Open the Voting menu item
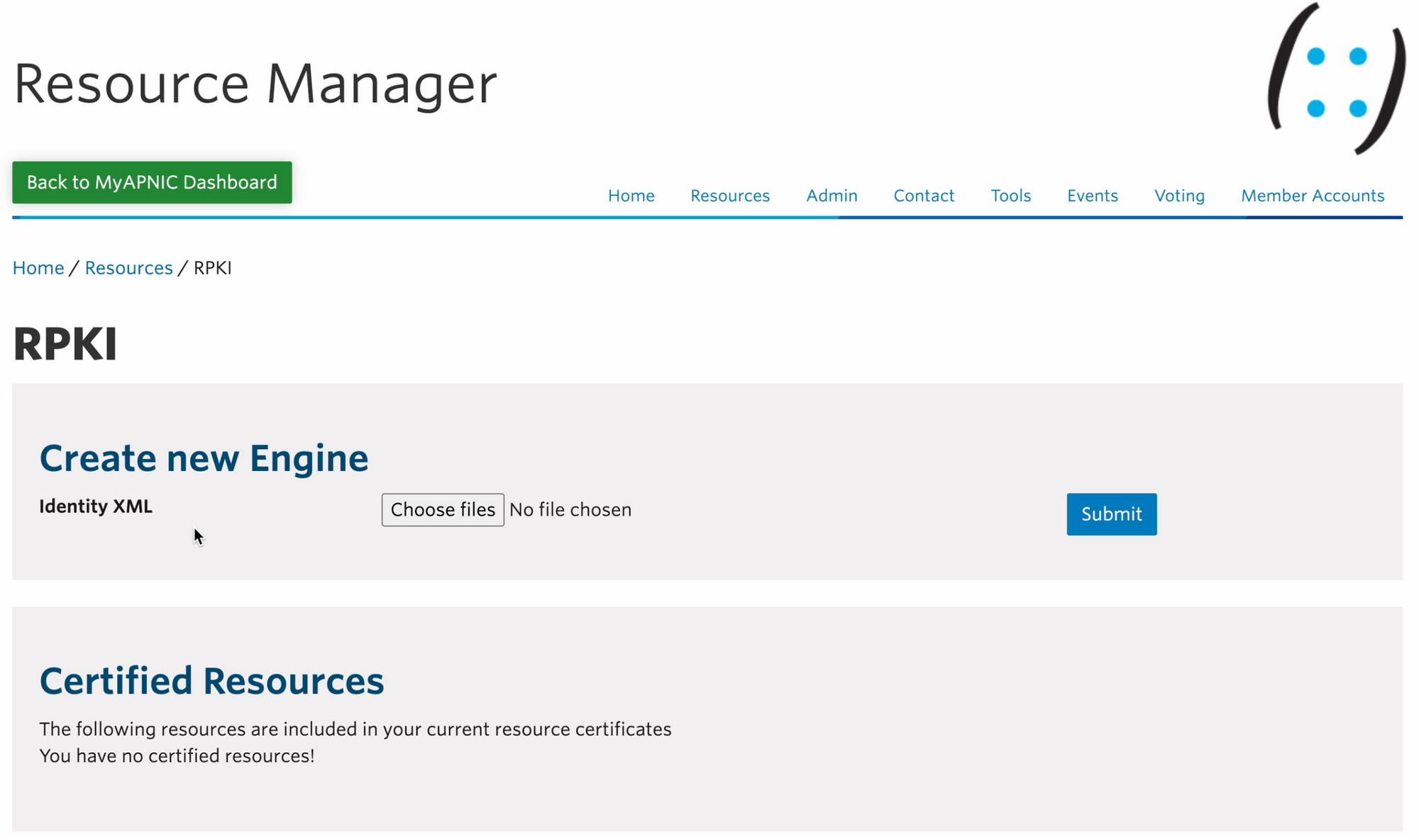The height and width of the screenshot is (840, 1419). (x=1179, y=196)
